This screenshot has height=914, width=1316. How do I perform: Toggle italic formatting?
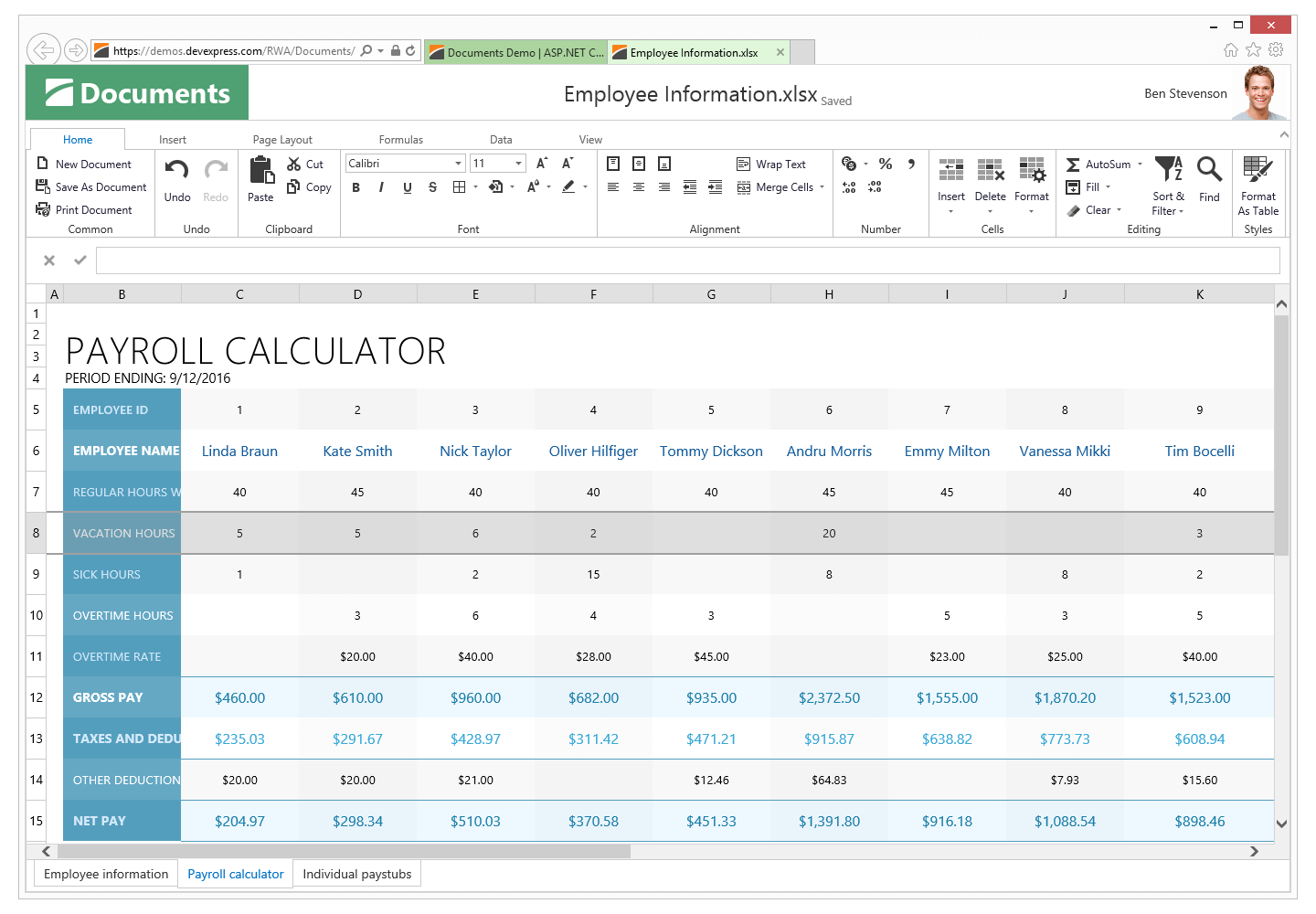[381, 187]
